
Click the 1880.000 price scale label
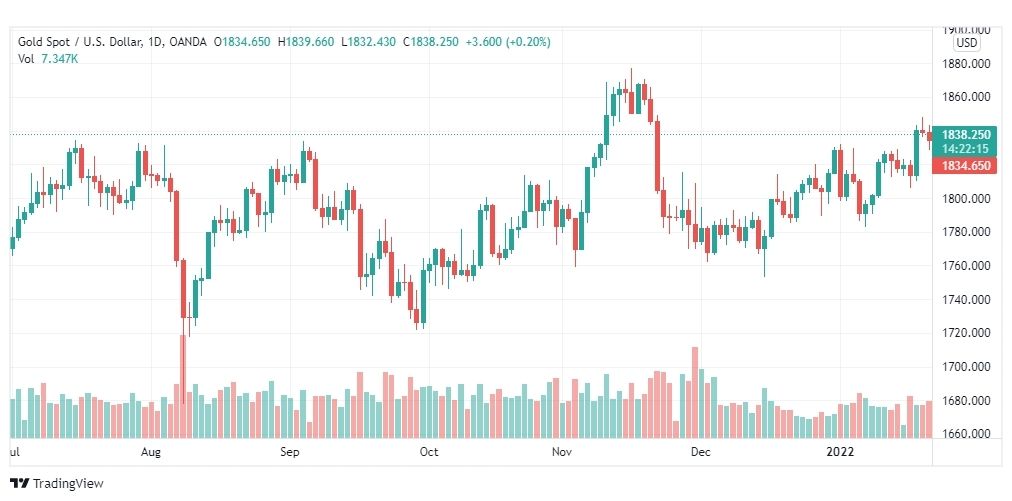(x=966, y=64)
